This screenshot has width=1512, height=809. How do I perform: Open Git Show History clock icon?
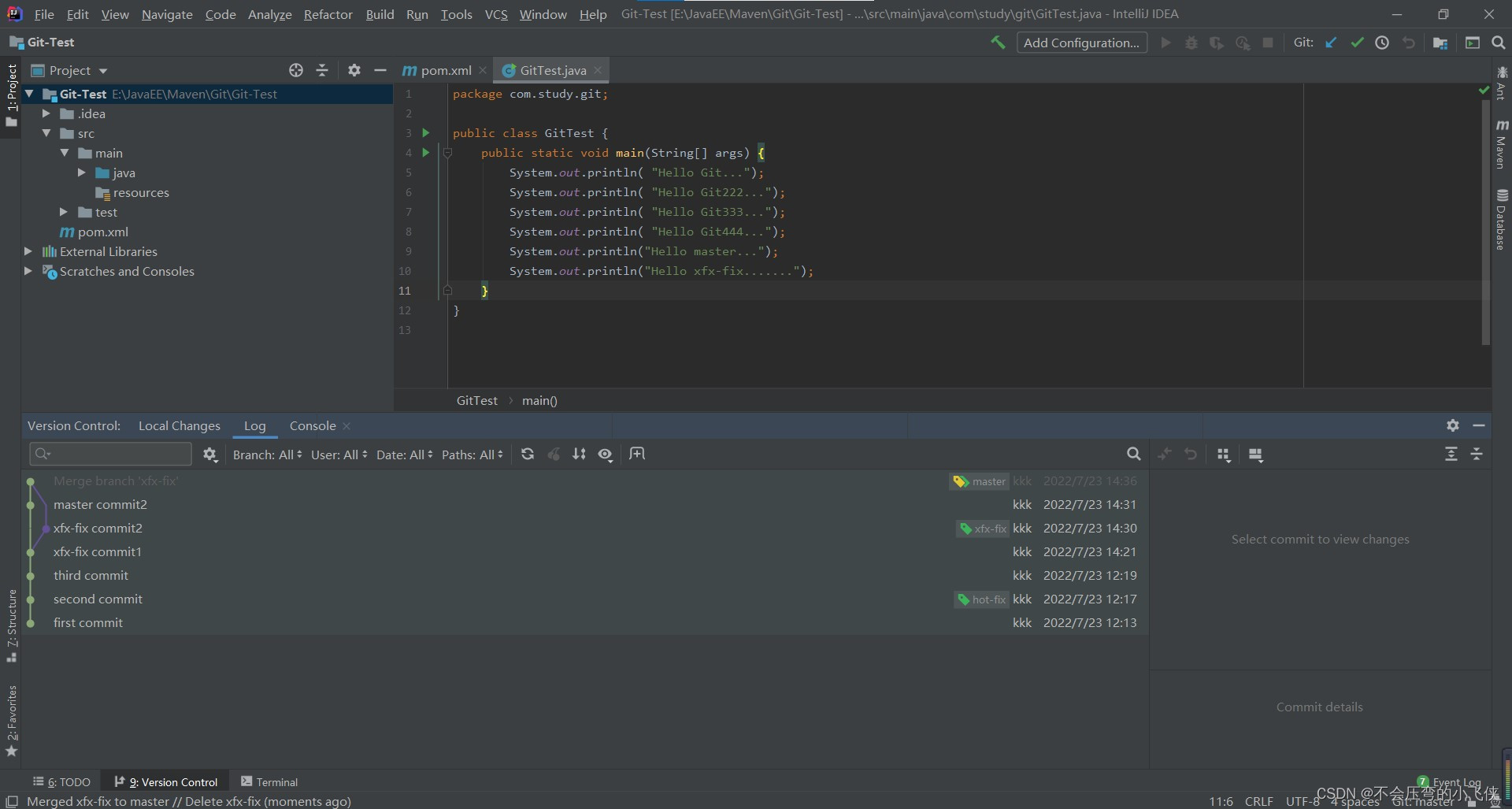pyautogui.click(x=1382, y=43)
